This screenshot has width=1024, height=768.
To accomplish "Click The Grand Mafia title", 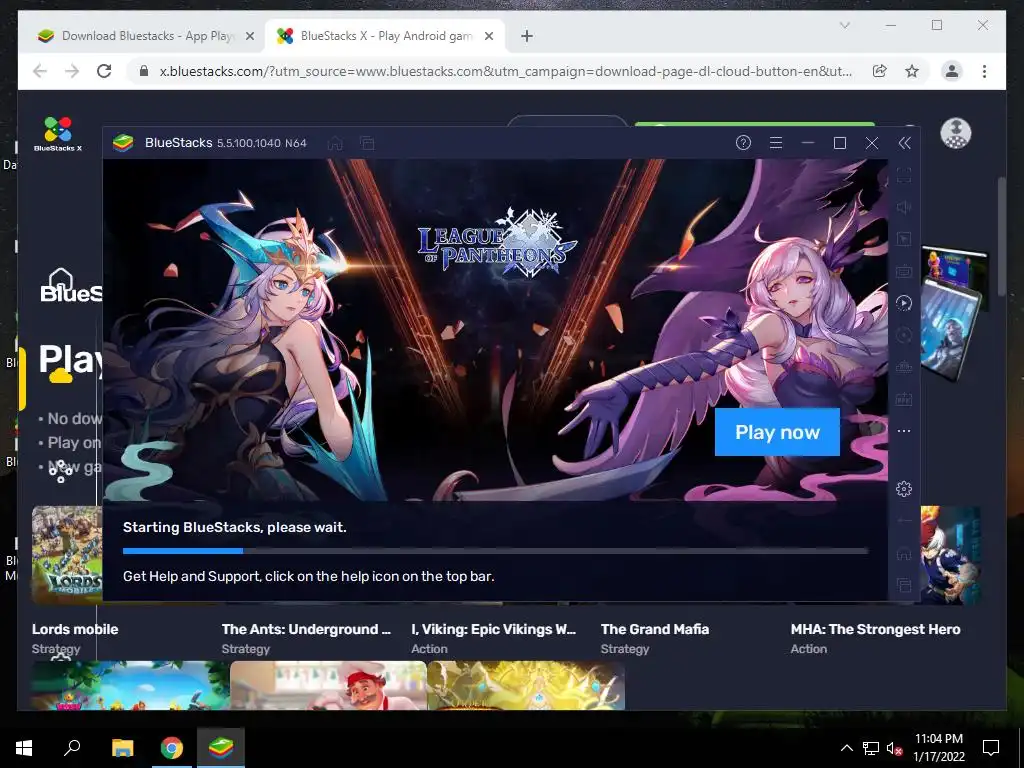I will (x=655, y=630).
